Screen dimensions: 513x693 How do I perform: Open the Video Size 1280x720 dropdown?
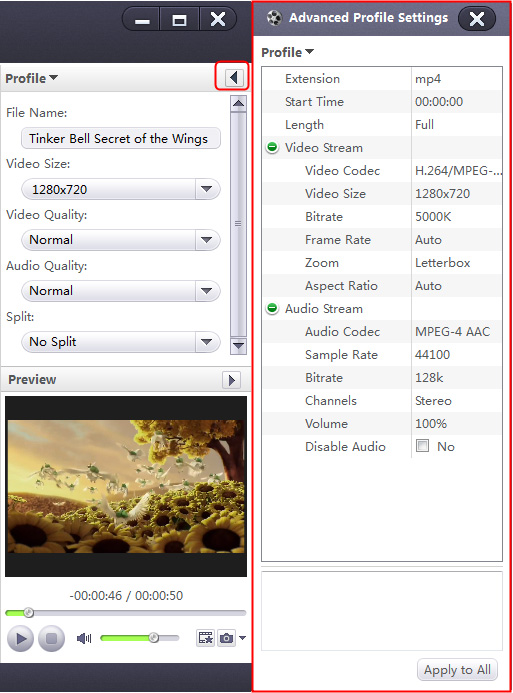click(x=121, y=190)
